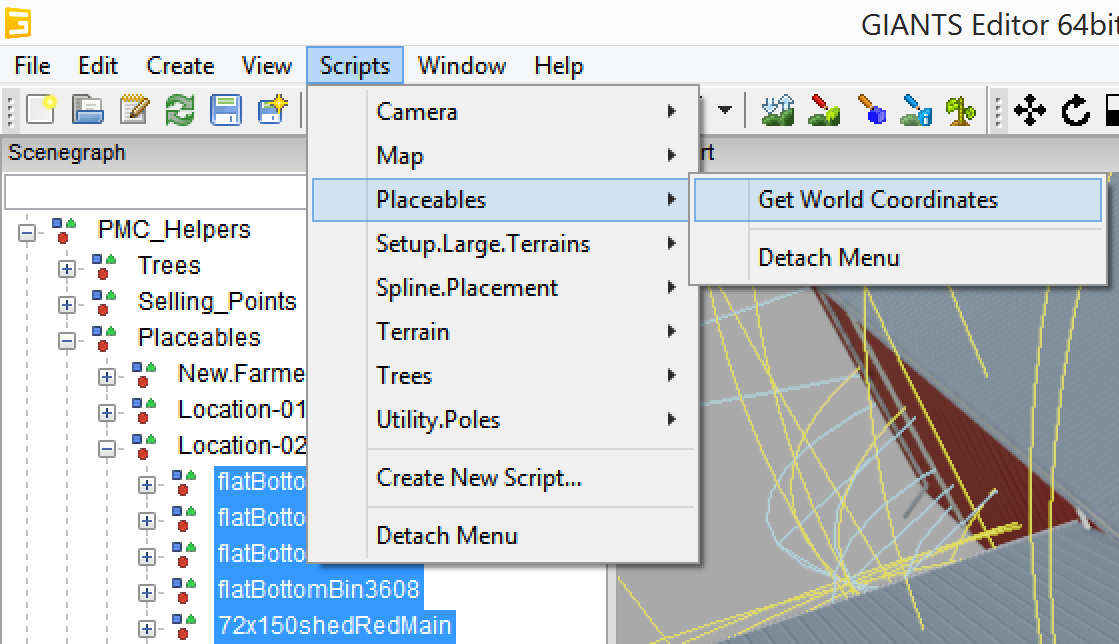The width and height of the screenshot is (1119, 644).
Task: Run the Get World Coordinates script
Action: [x=898, y=200]
